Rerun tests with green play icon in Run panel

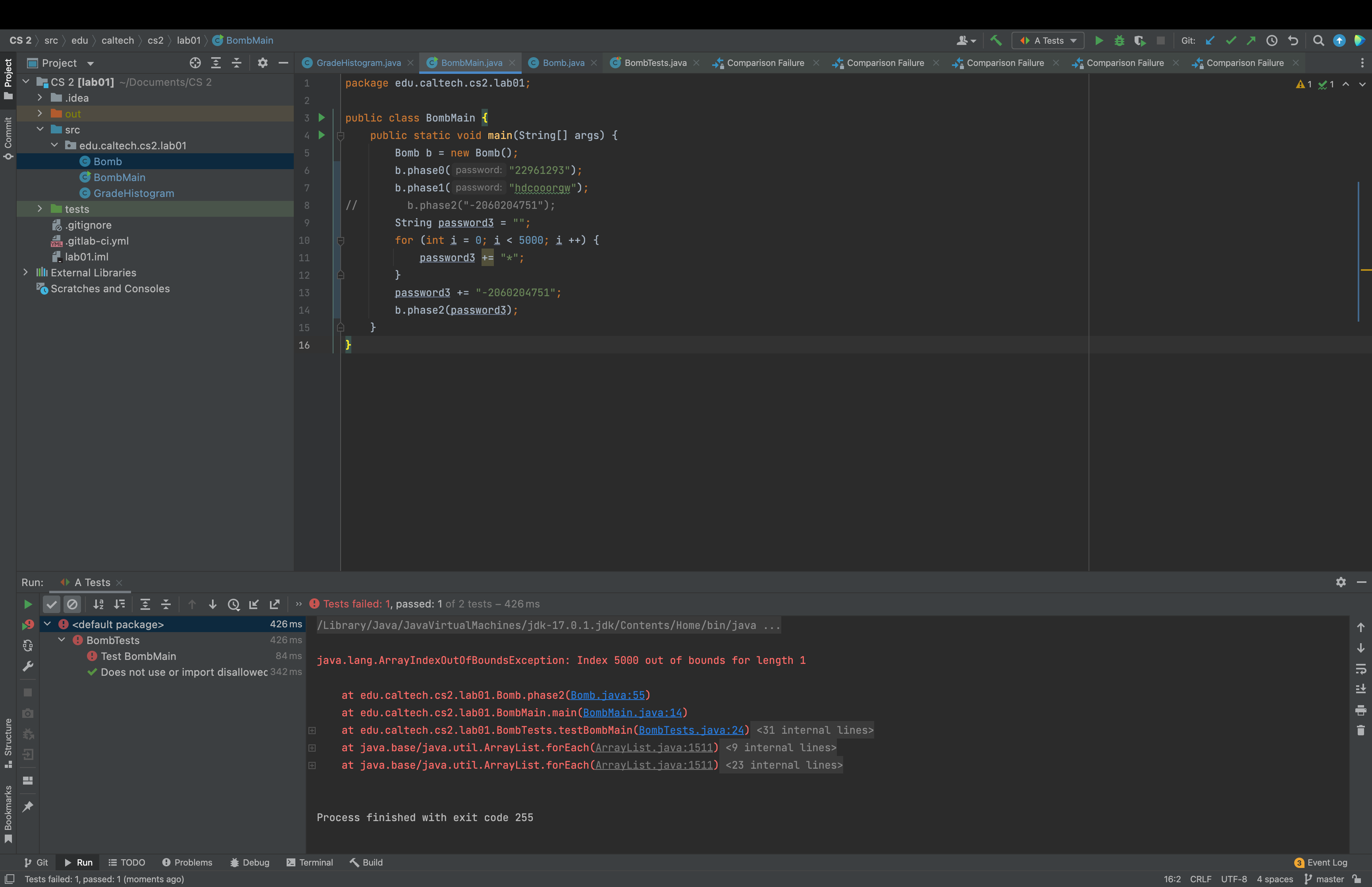[27, 604]
